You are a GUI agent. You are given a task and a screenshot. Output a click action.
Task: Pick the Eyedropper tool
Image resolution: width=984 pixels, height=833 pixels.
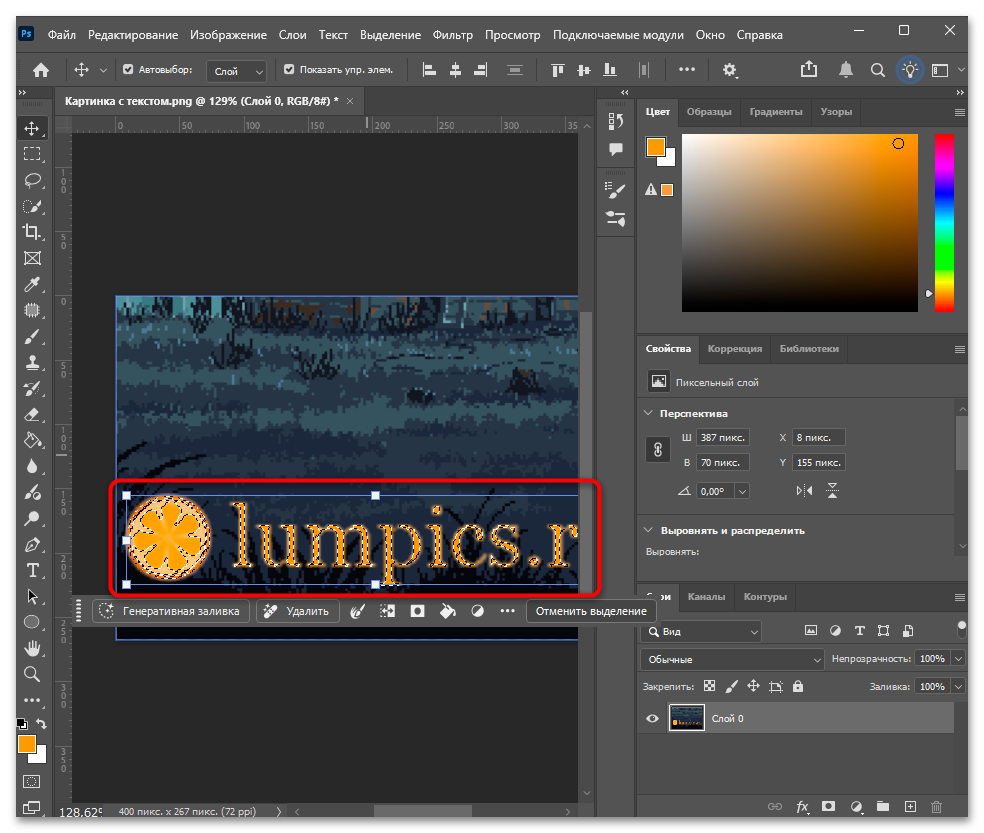tap(32, 284)
